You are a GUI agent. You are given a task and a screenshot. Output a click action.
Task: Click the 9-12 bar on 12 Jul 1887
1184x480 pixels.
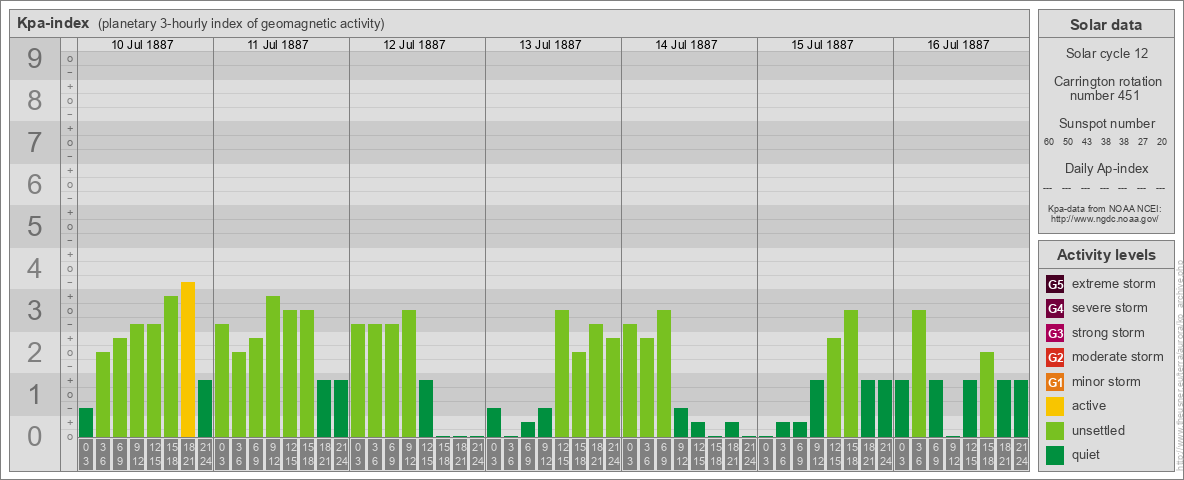point(409,374)
